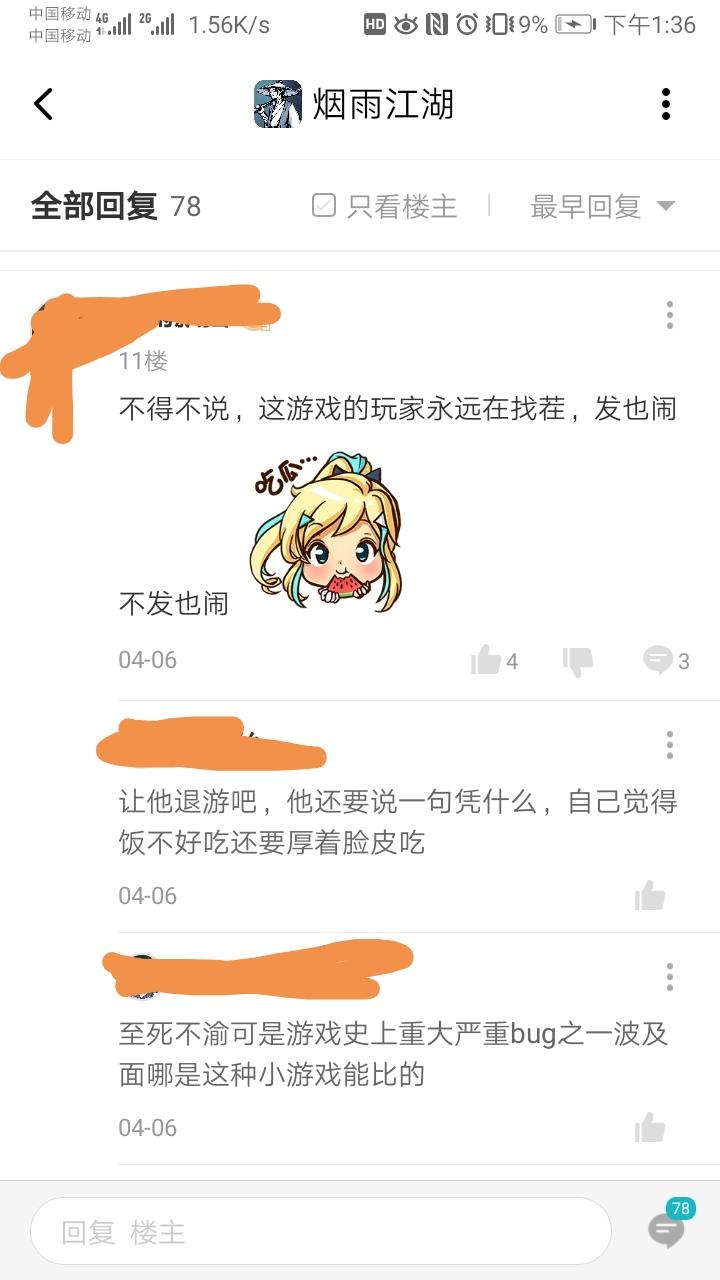Open options menu for 至死不渝 reply
The width and height of the screenshot is (720, 1280).
(x=670, y=977)
